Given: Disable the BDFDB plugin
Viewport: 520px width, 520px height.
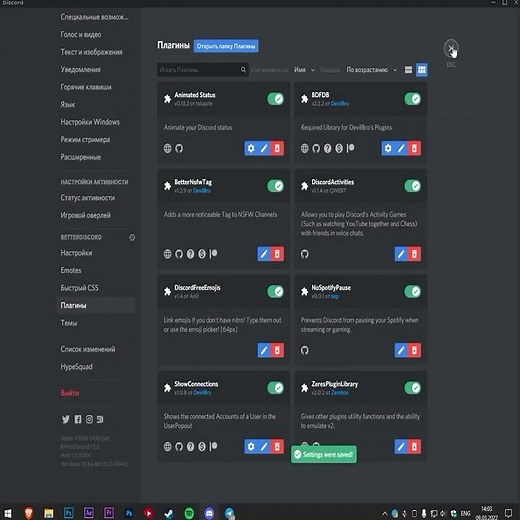Looking at the screenshot, I should click(413, 99).
